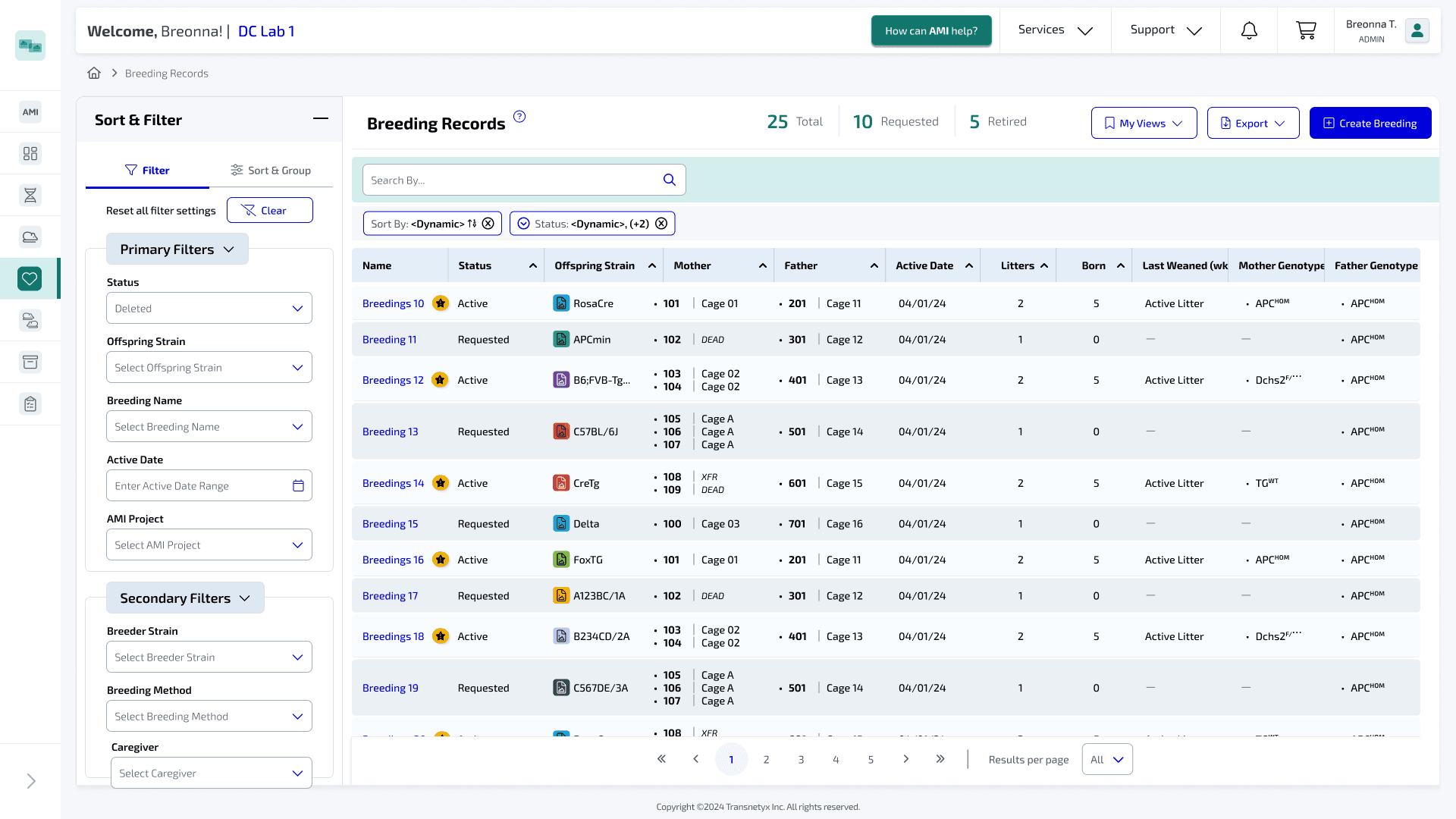Remove the Sort By Dynamic chip

(x=488, y=224)
